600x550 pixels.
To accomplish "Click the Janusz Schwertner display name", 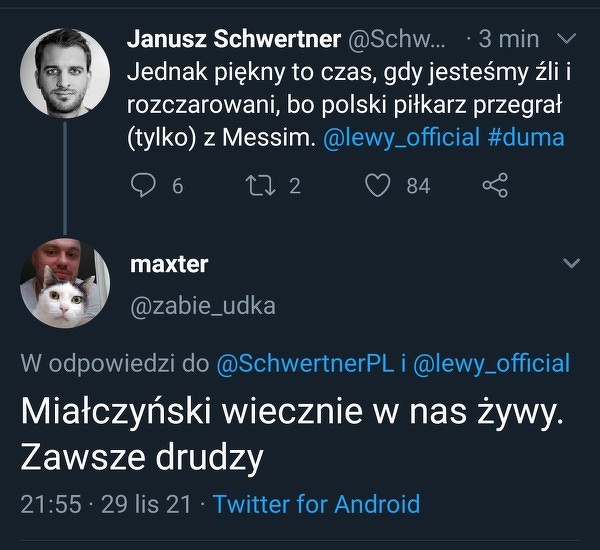I will pyautogui.click(x=233, y=39).
